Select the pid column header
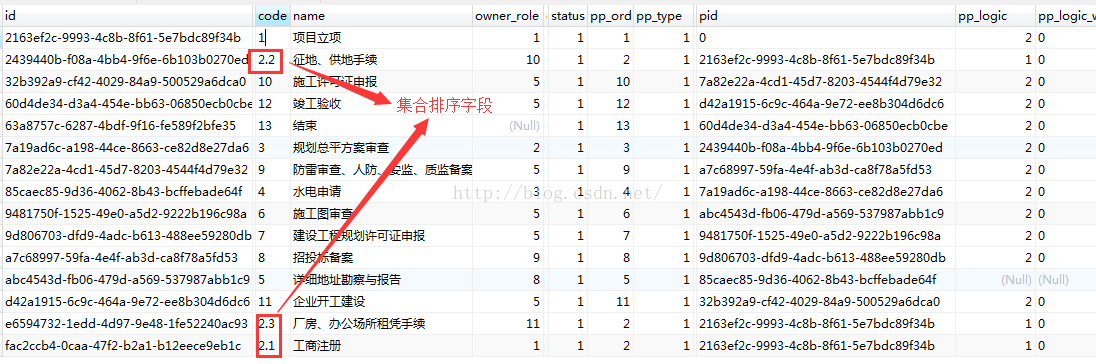 [825, 16]
